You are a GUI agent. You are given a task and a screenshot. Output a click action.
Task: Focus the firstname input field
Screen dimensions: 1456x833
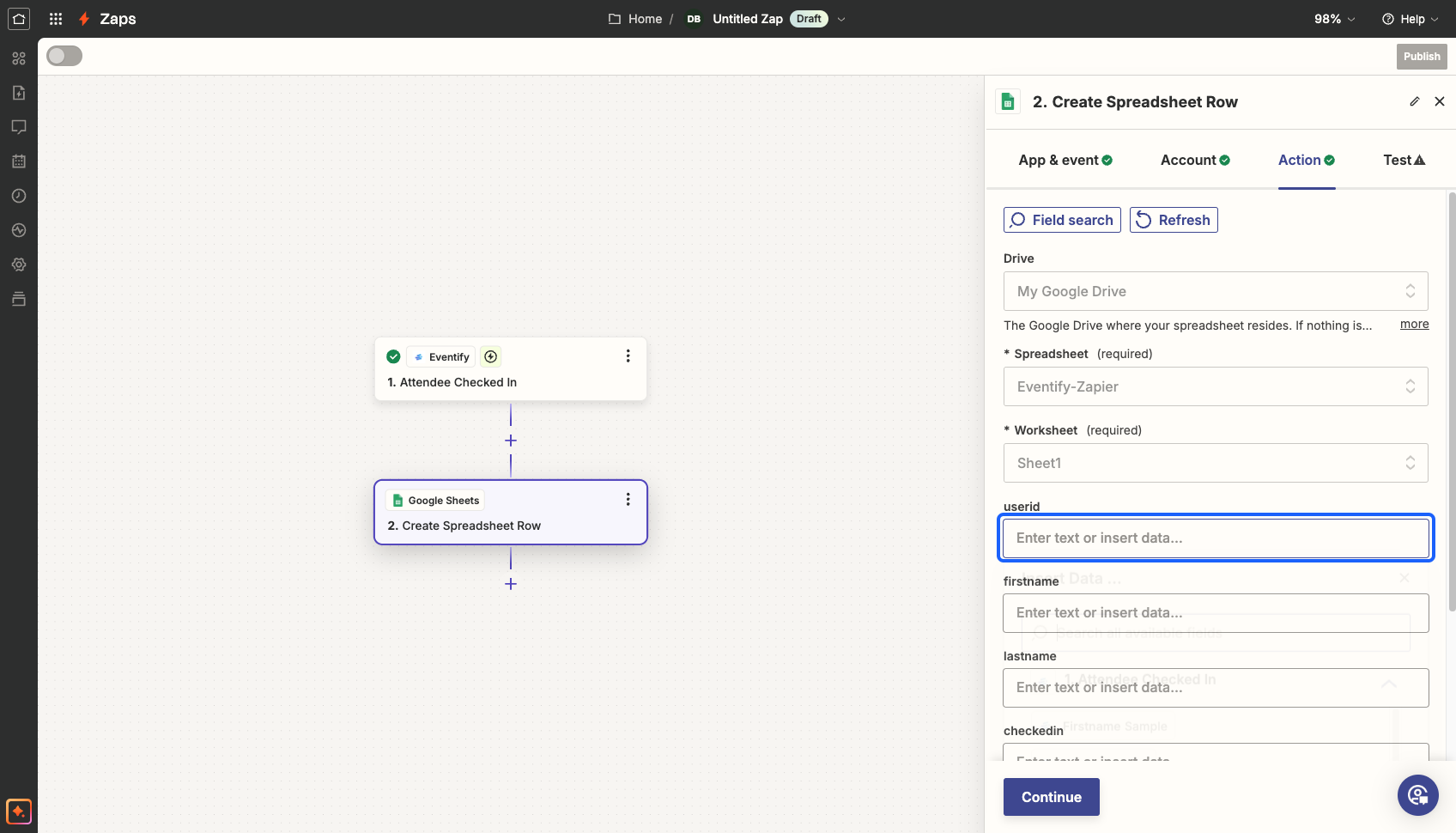pos(1216,613)
